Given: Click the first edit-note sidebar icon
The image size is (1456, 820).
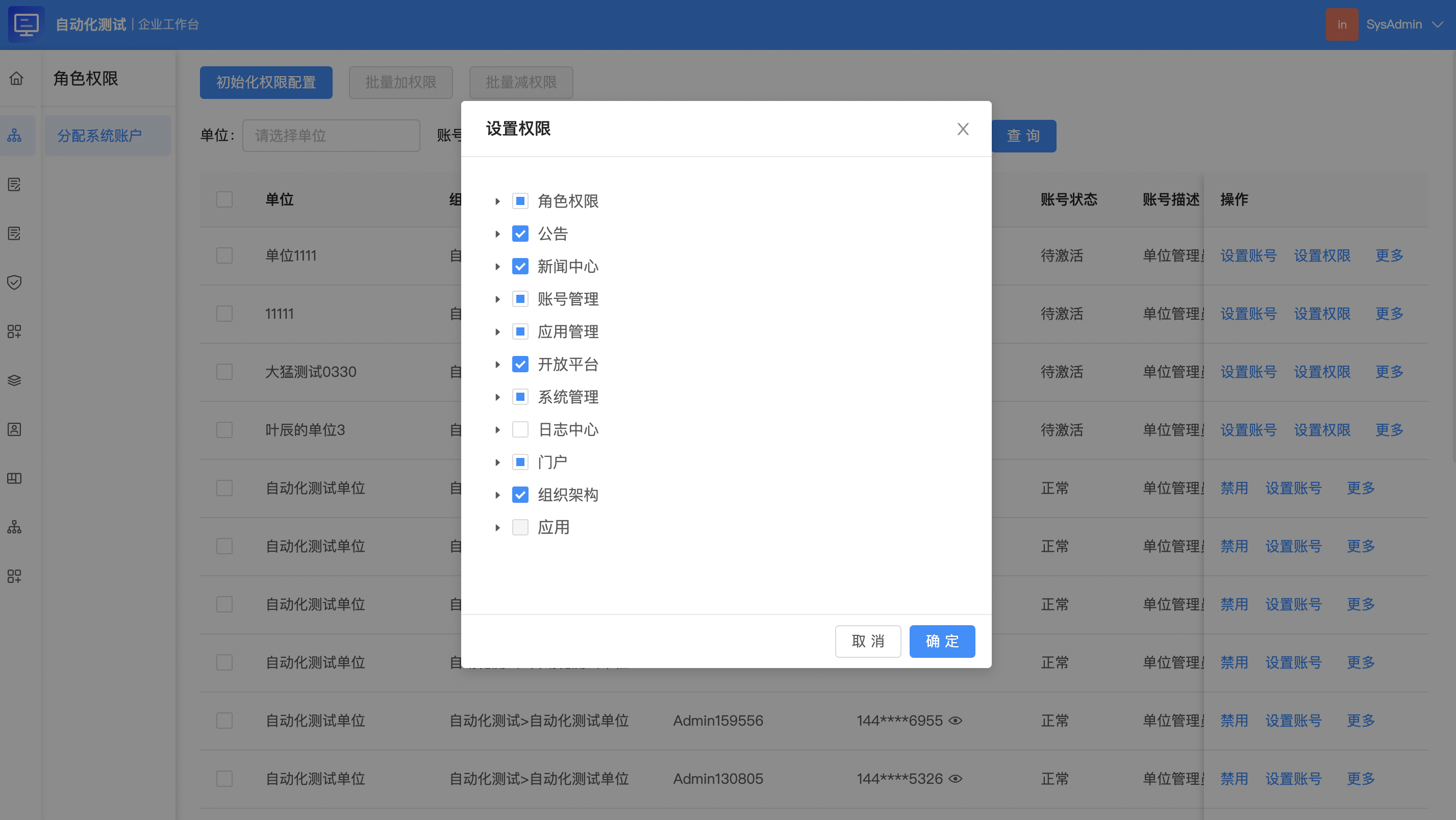Looking at the screenshot, I should (15, 184).
